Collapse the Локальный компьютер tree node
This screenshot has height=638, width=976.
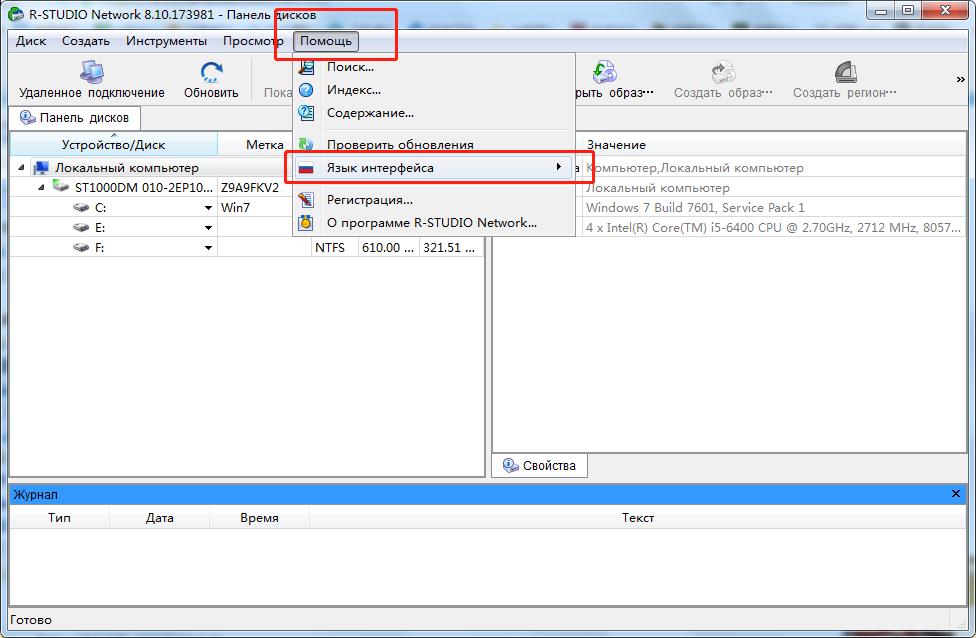coord(22,168)
